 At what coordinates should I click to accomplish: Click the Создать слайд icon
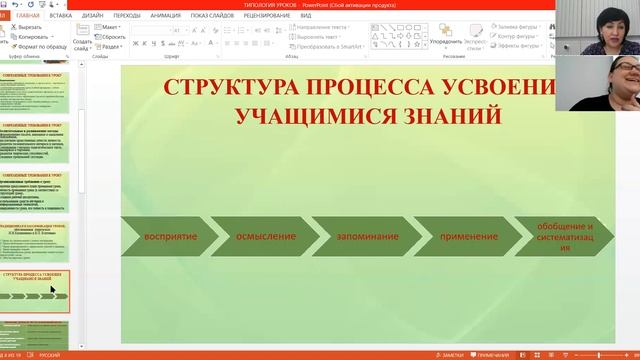[x=82, y=30]
